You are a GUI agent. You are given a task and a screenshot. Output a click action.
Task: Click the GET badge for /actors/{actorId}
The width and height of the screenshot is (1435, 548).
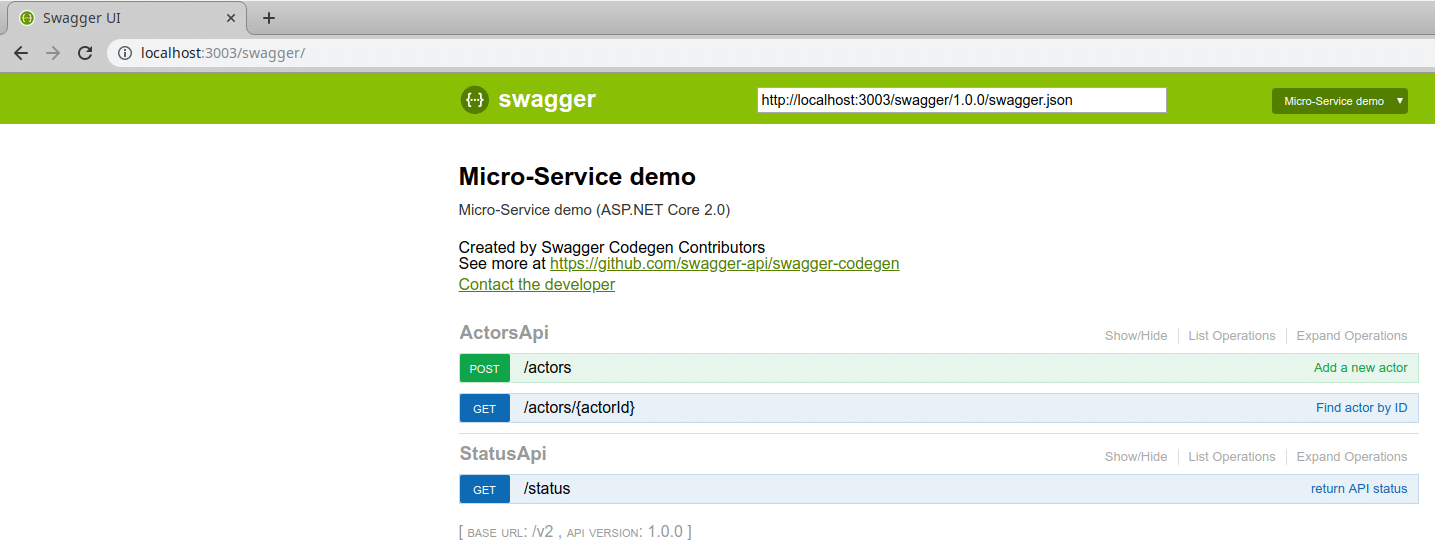(x=484, y=408)
